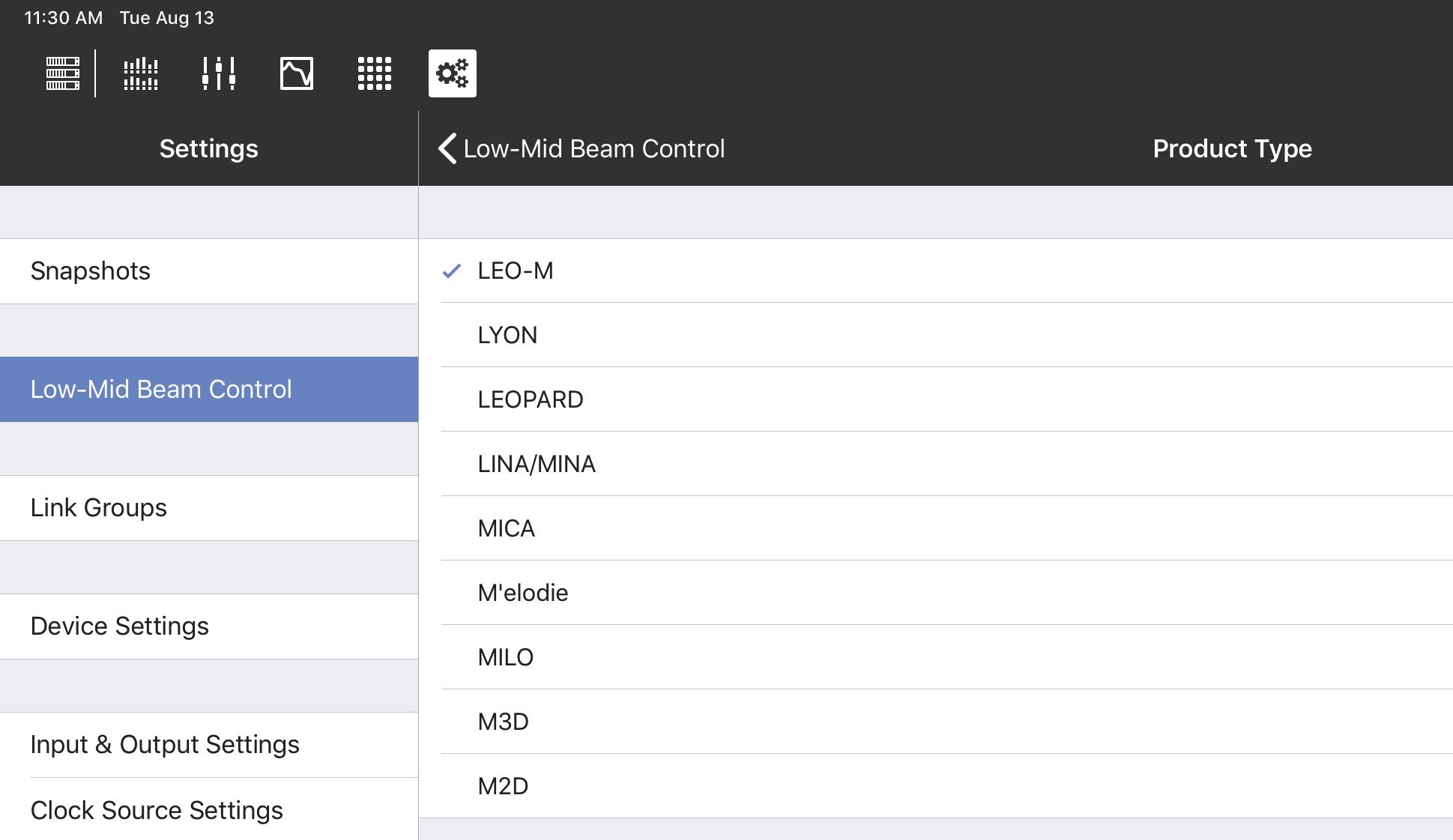The image size is (1453, 840).
Task: Select LEO-M product type
Action: coord(516,271)
